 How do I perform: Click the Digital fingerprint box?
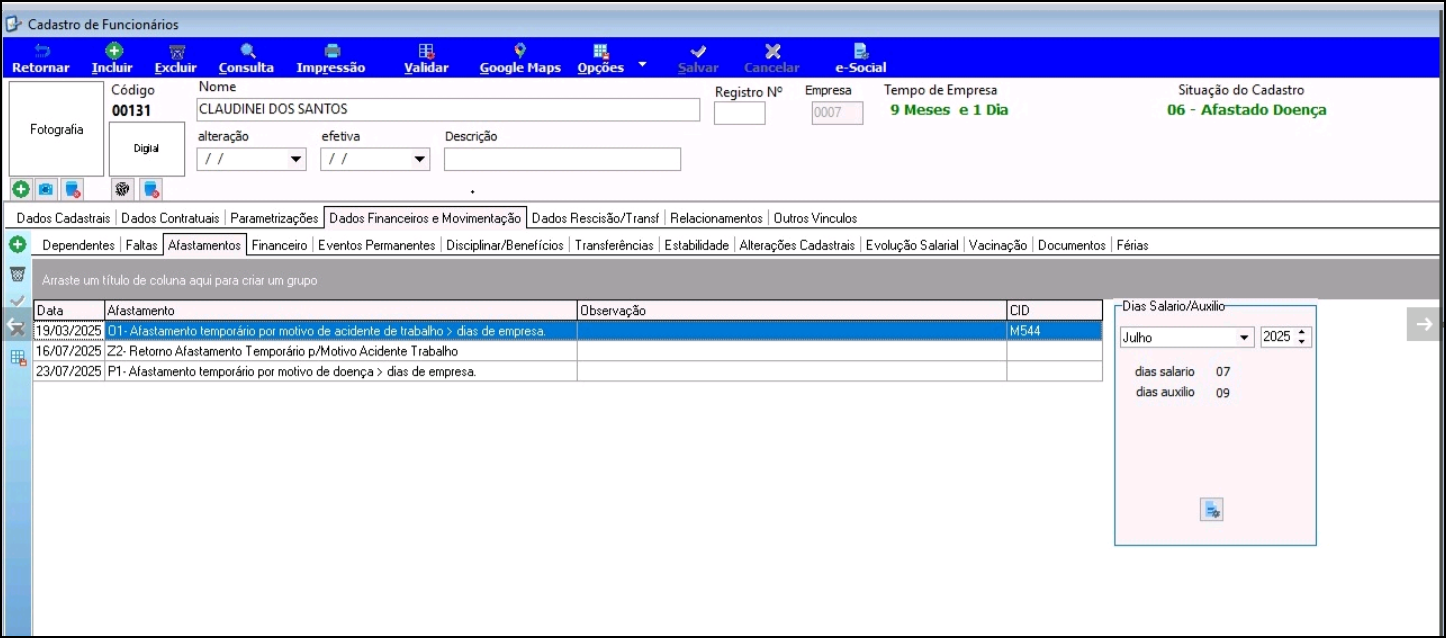tap(147, 149)
